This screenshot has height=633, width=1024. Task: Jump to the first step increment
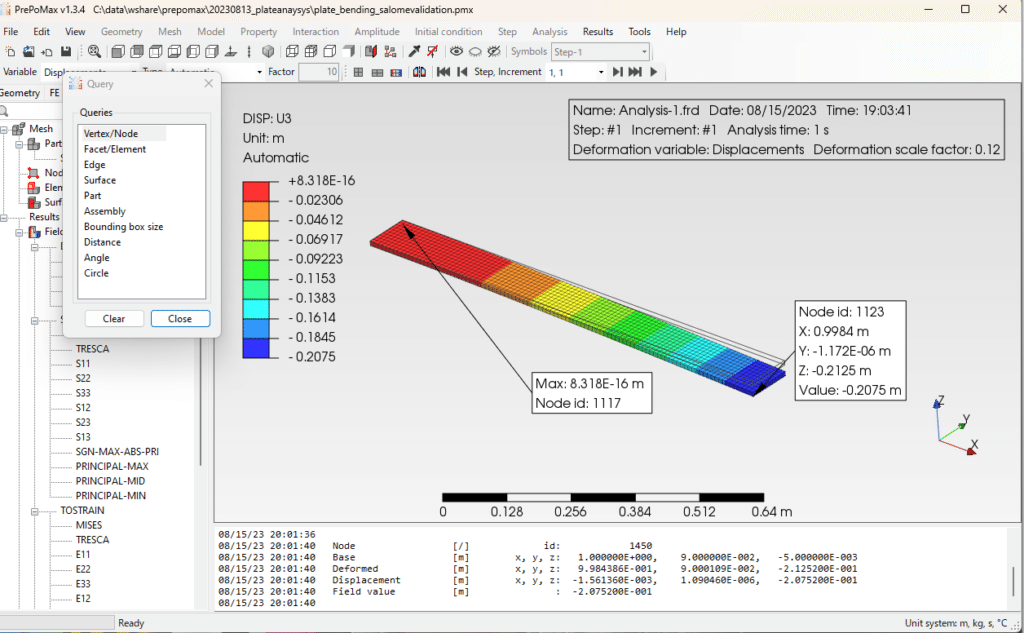pyautogui.click(x=443, y=72)
